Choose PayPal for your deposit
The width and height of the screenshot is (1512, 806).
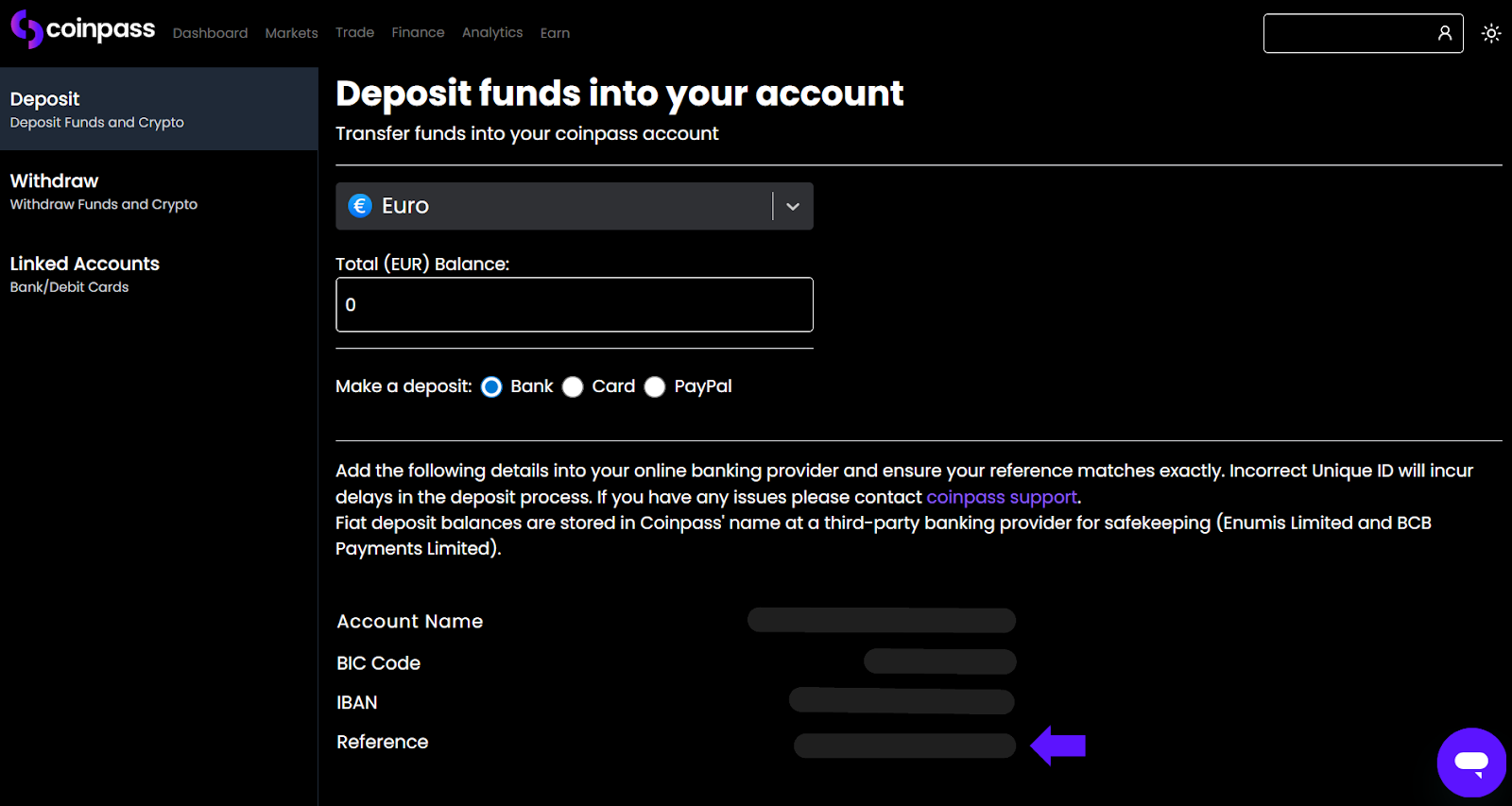(655, 386)
